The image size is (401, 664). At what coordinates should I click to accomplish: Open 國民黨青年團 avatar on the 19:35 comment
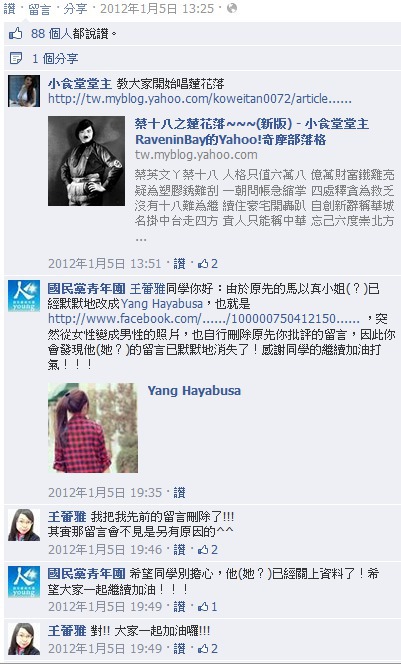click(24, 296)
